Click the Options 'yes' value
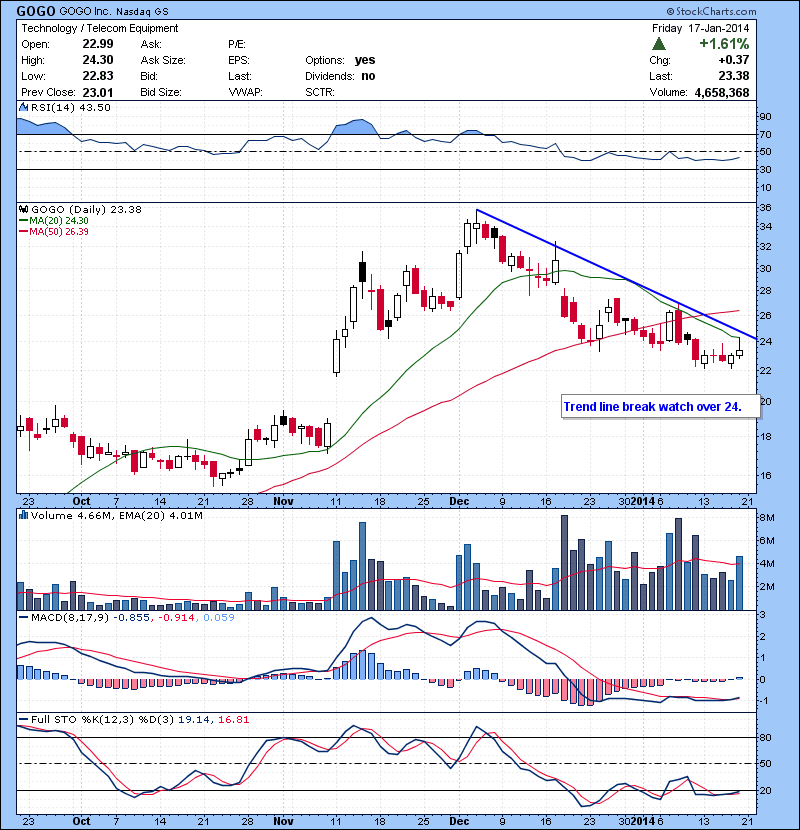The height and width of the screenshot is (830, 800). [x=365, y=60]
